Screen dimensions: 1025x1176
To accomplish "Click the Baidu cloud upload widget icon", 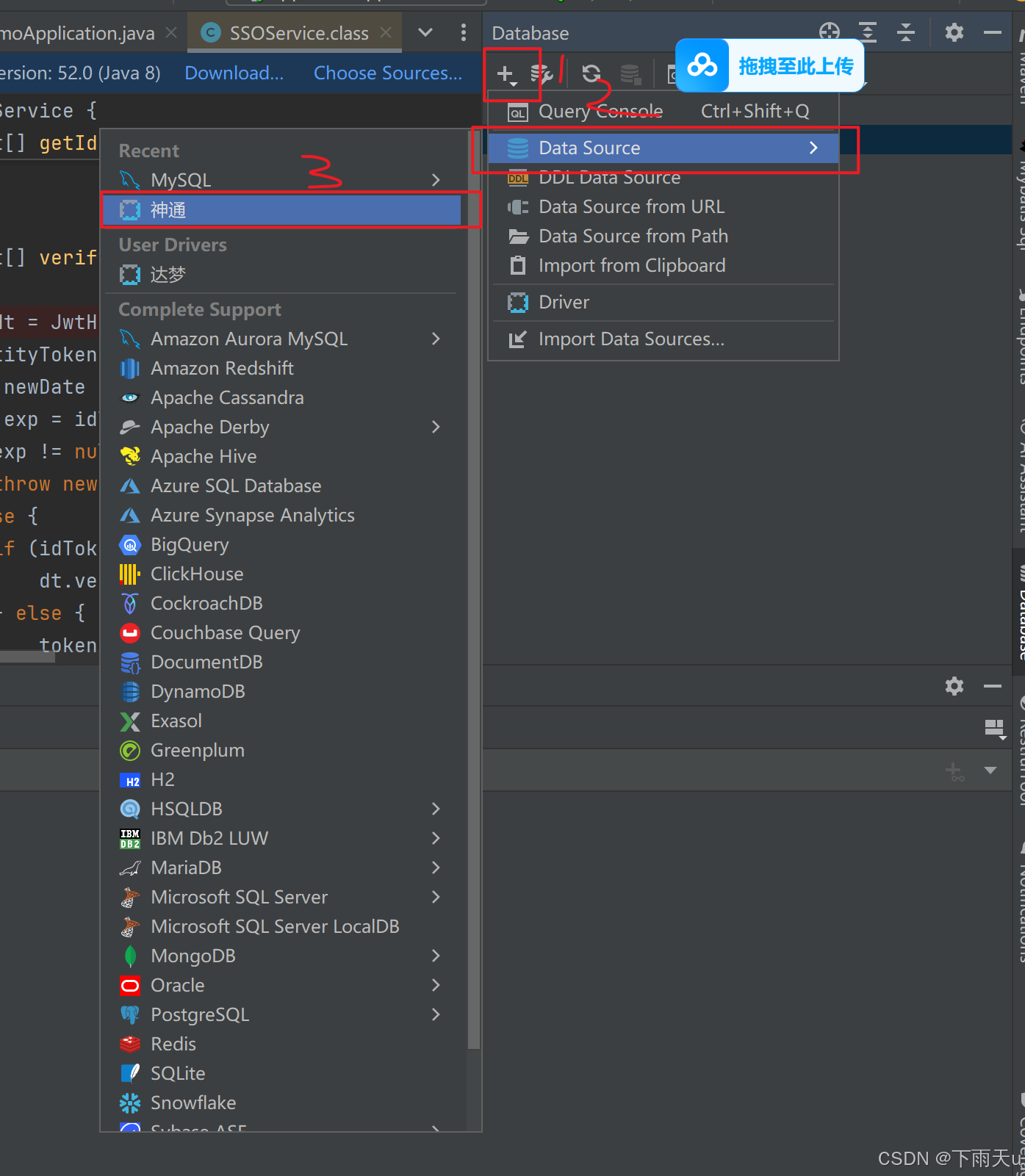I will tap(702, 66).
